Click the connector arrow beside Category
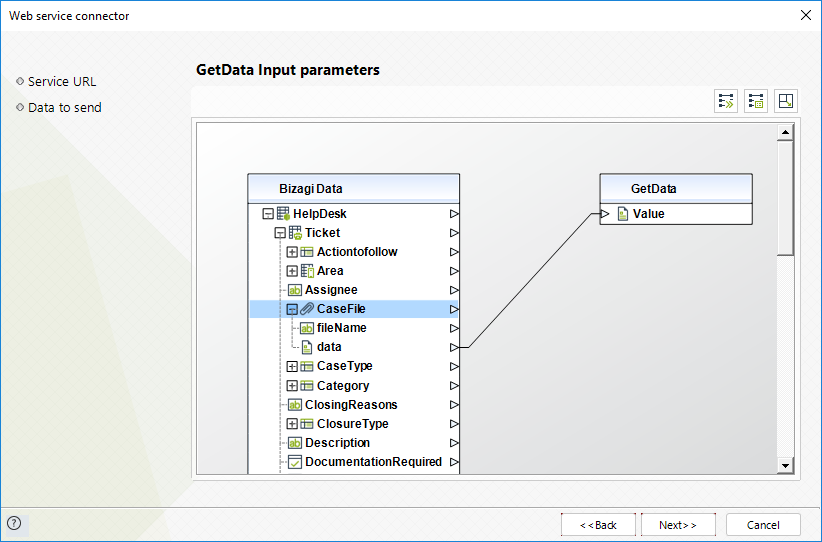822x542 pixels. coord(454,386)
